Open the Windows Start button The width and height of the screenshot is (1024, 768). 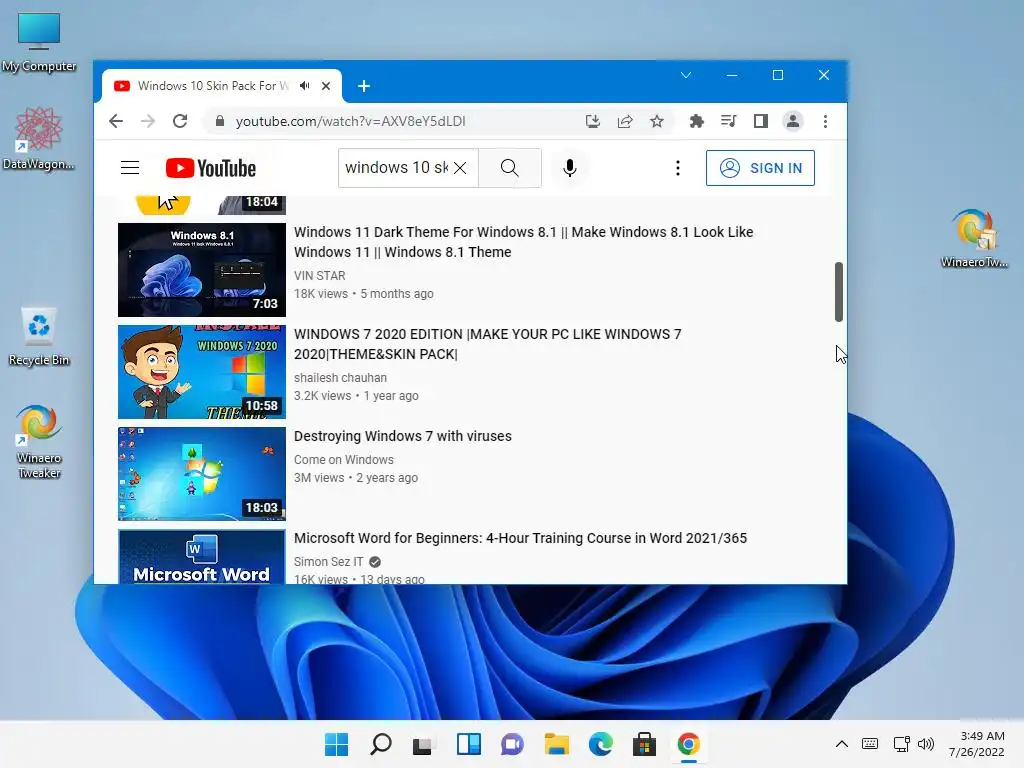(x=336, y=744)
